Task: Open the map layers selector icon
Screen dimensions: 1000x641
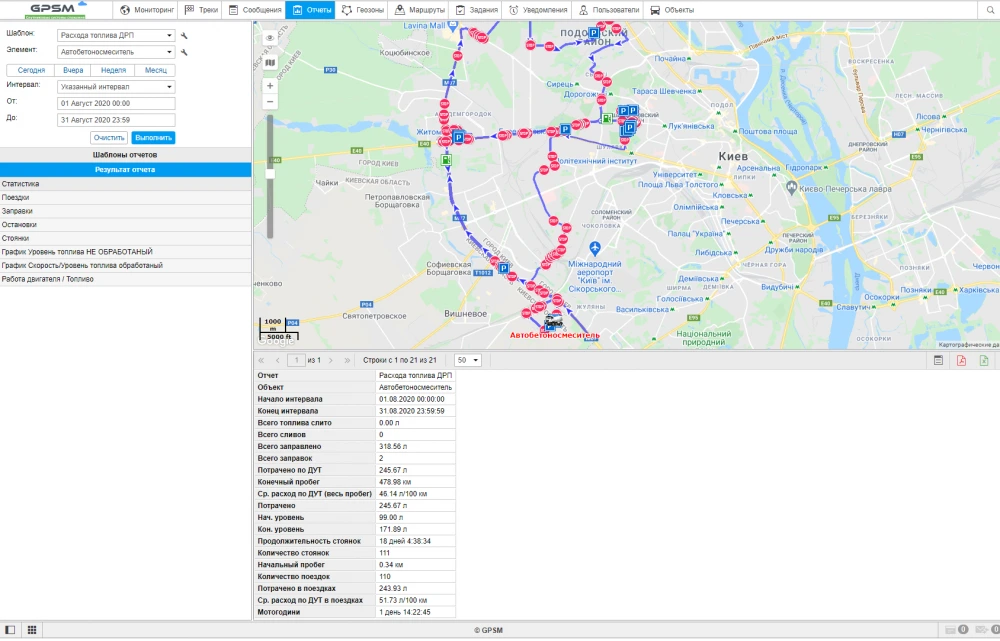Action: [x=270, y=62]
